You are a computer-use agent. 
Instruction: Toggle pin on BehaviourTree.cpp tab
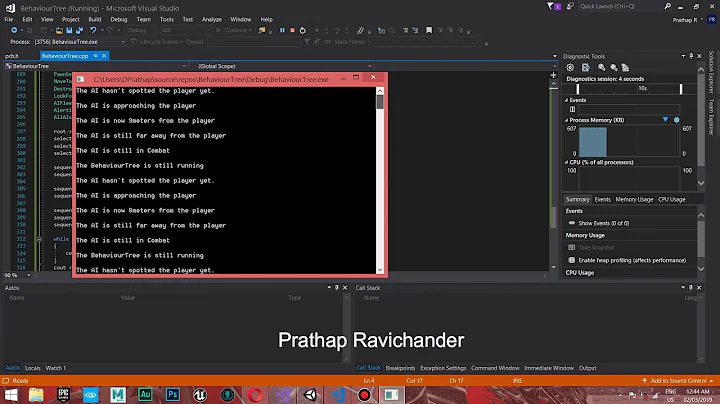click(x=96, y=56)
